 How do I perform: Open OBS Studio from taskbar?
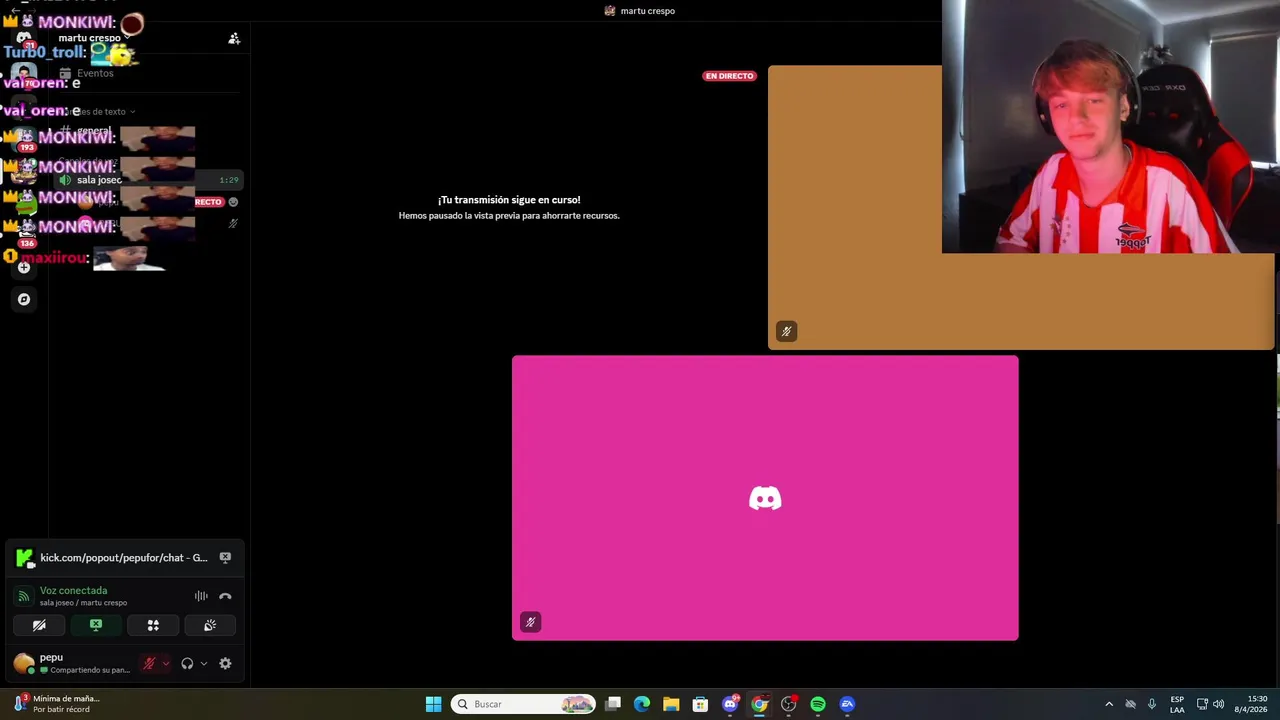789,704
